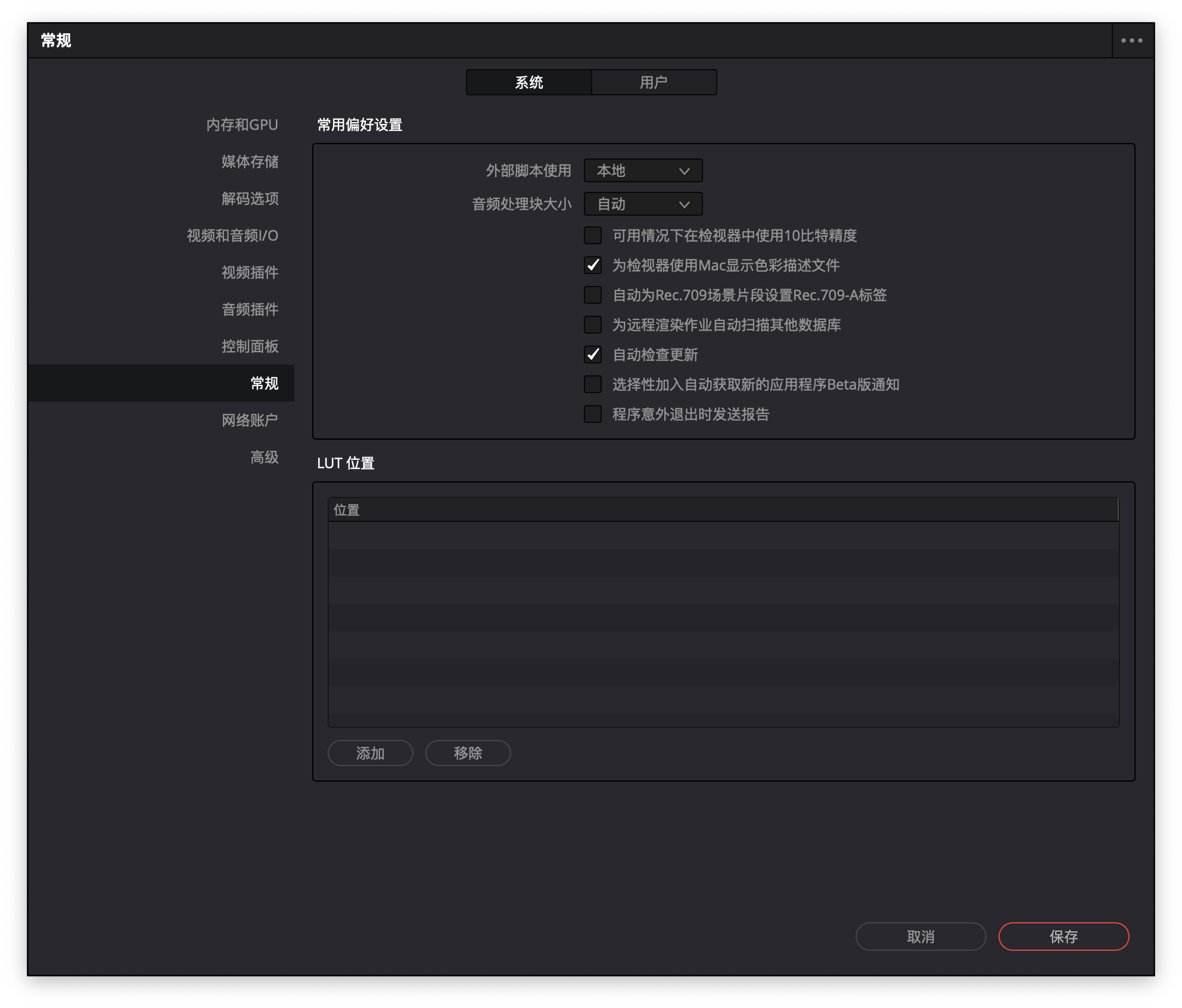Click the 控制面板 sidebar icon
The image size is (1182, 1008).
click(x=249, y=345)
